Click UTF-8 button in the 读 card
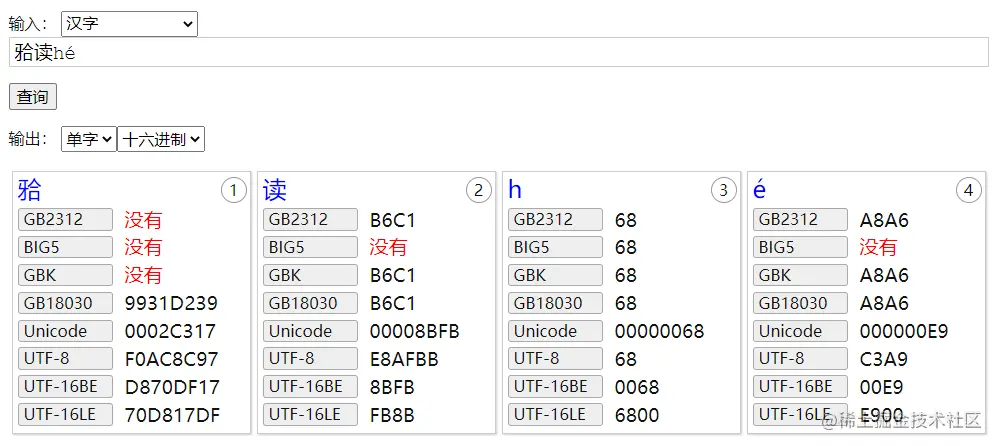This screenshot has height=446, width=997. (x=310, y=359)
